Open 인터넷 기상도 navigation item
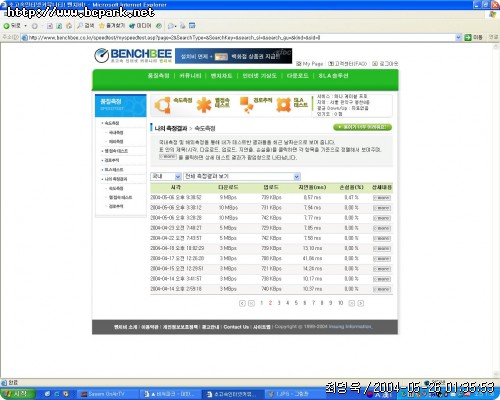This screenshot has height=400, width=500. (x=259, y=76)
